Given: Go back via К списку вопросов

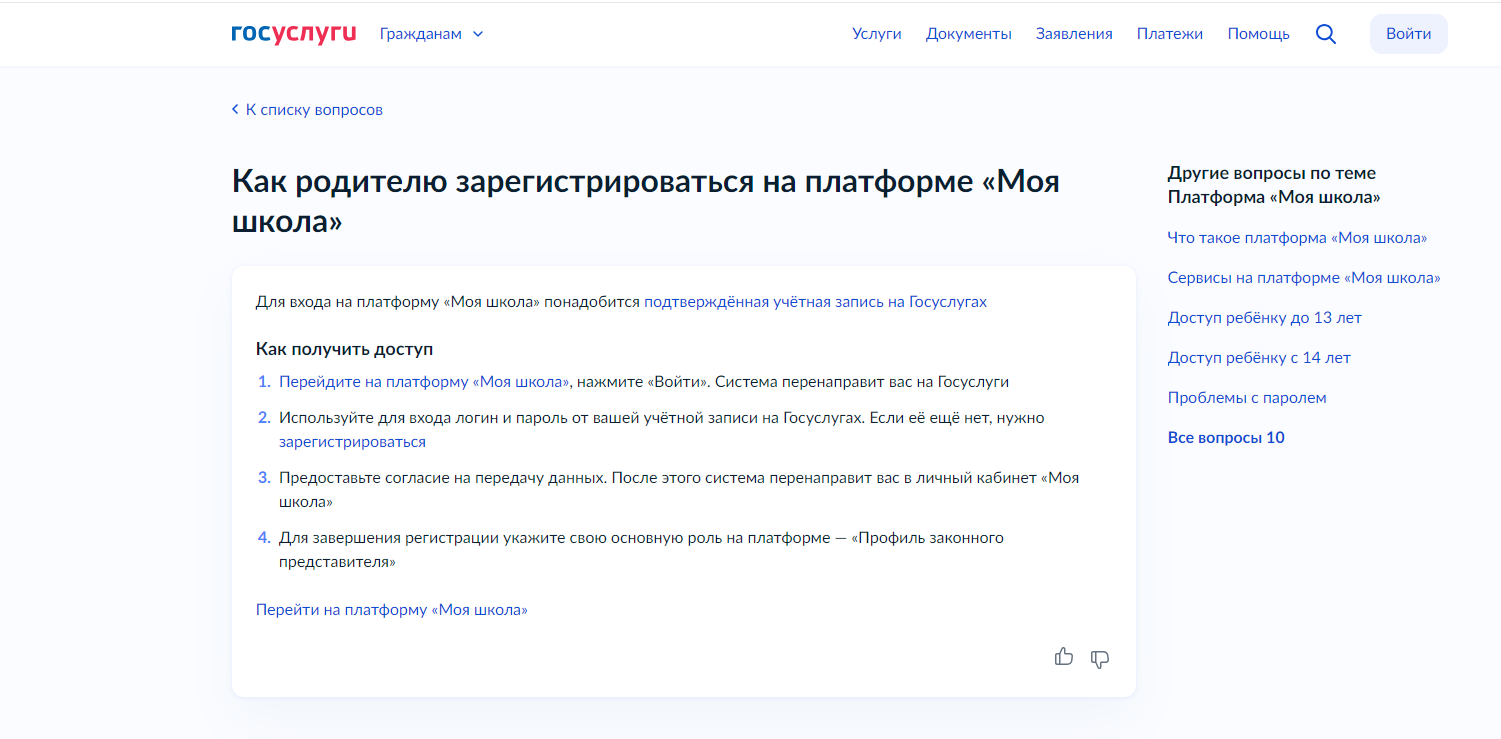Looking at the screenshot, I should pos(307,110).
